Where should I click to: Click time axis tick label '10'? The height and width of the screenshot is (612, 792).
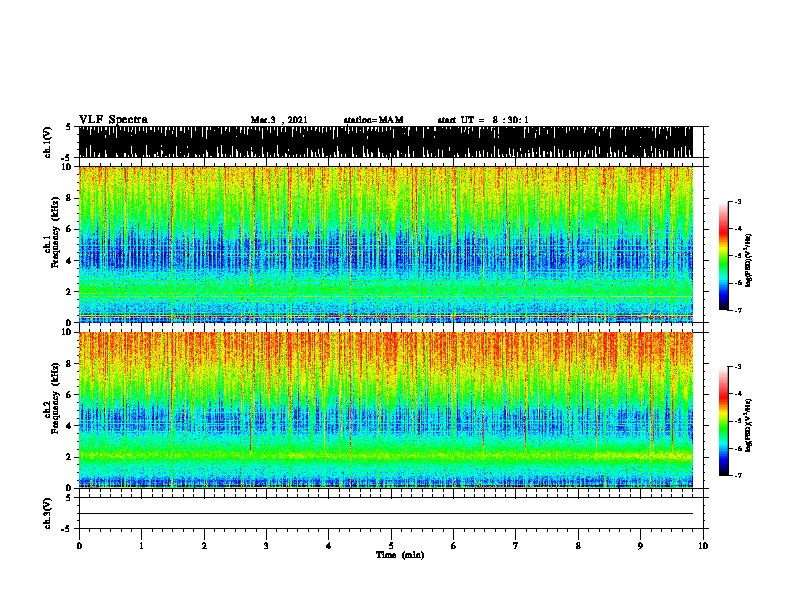[703, 546]
